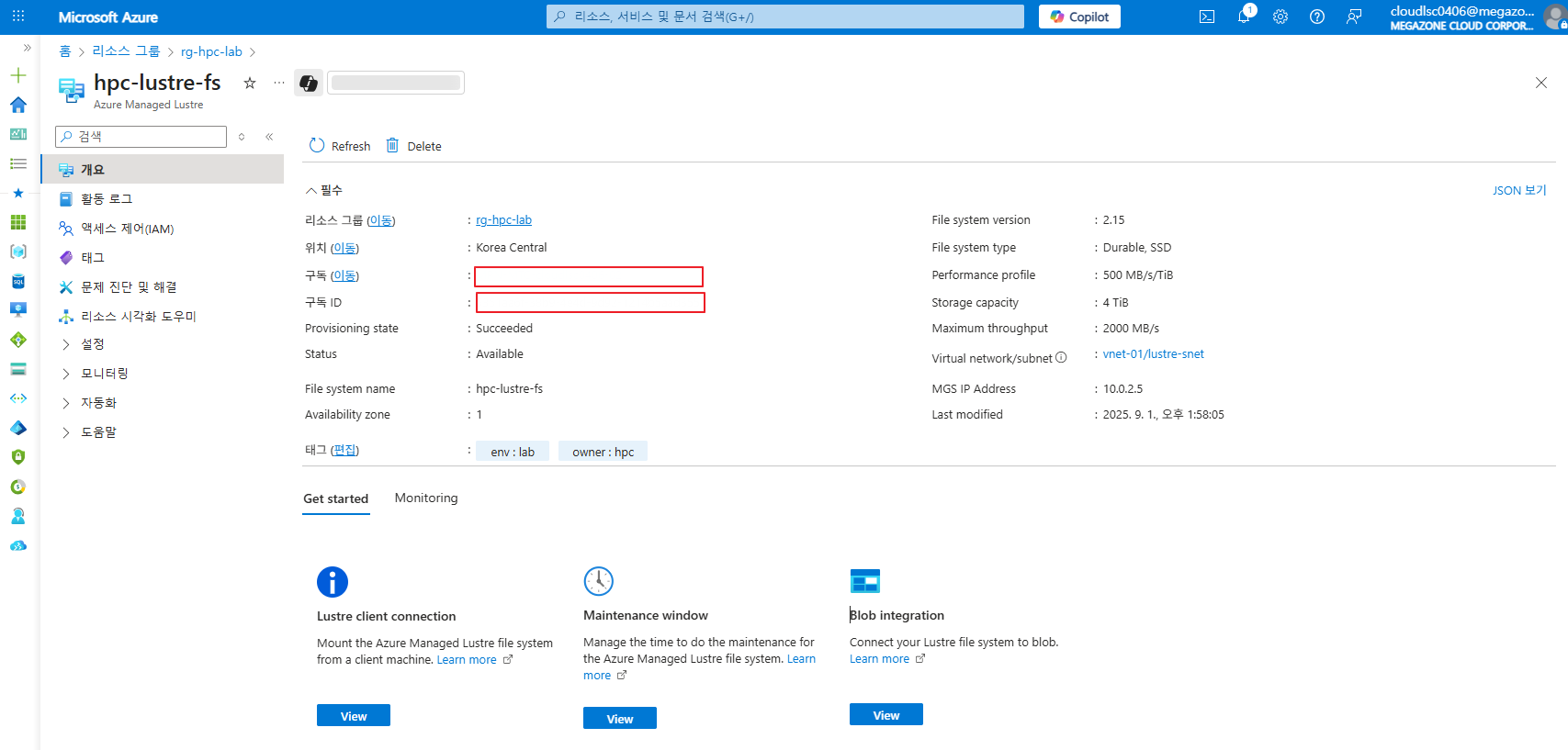Open portal settings gear
The width and height of the screenshot is (1568, 750).
tap(1280, 17)
